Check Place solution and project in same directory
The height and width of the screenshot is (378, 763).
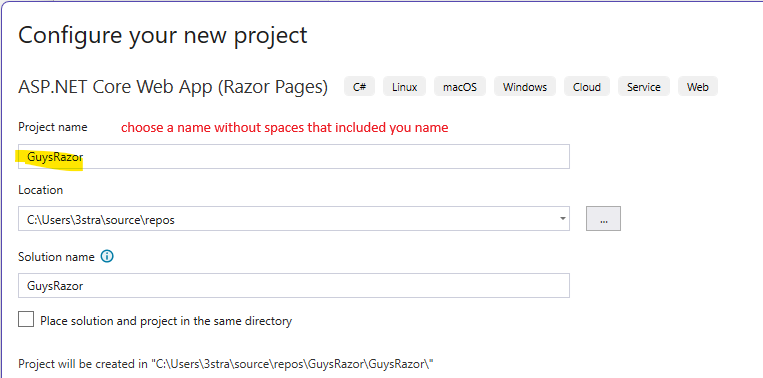pyautogui.click(x=26, y=320)
